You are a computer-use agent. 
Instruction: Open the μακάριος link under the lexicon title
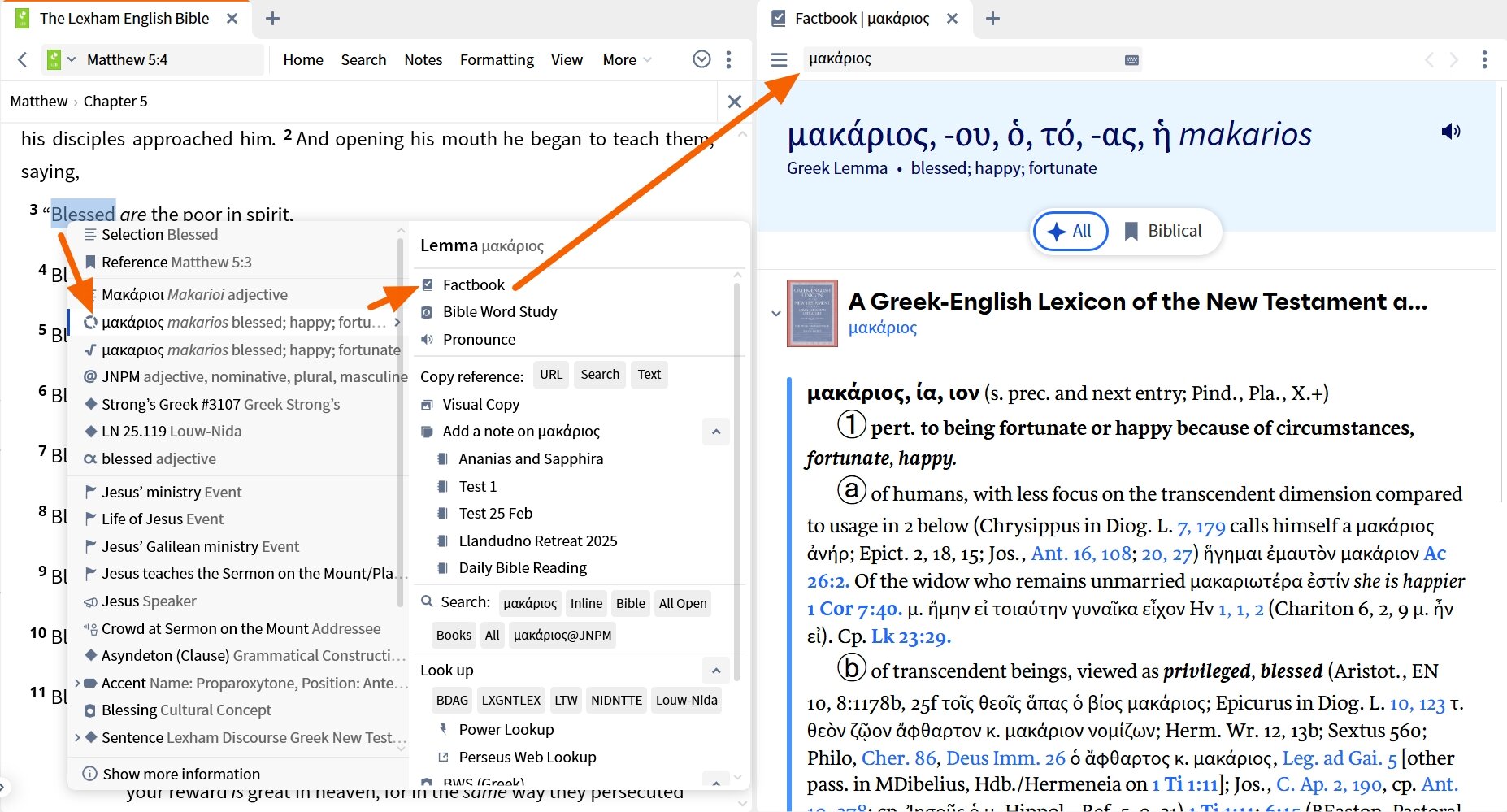click(x=883, y=328)
